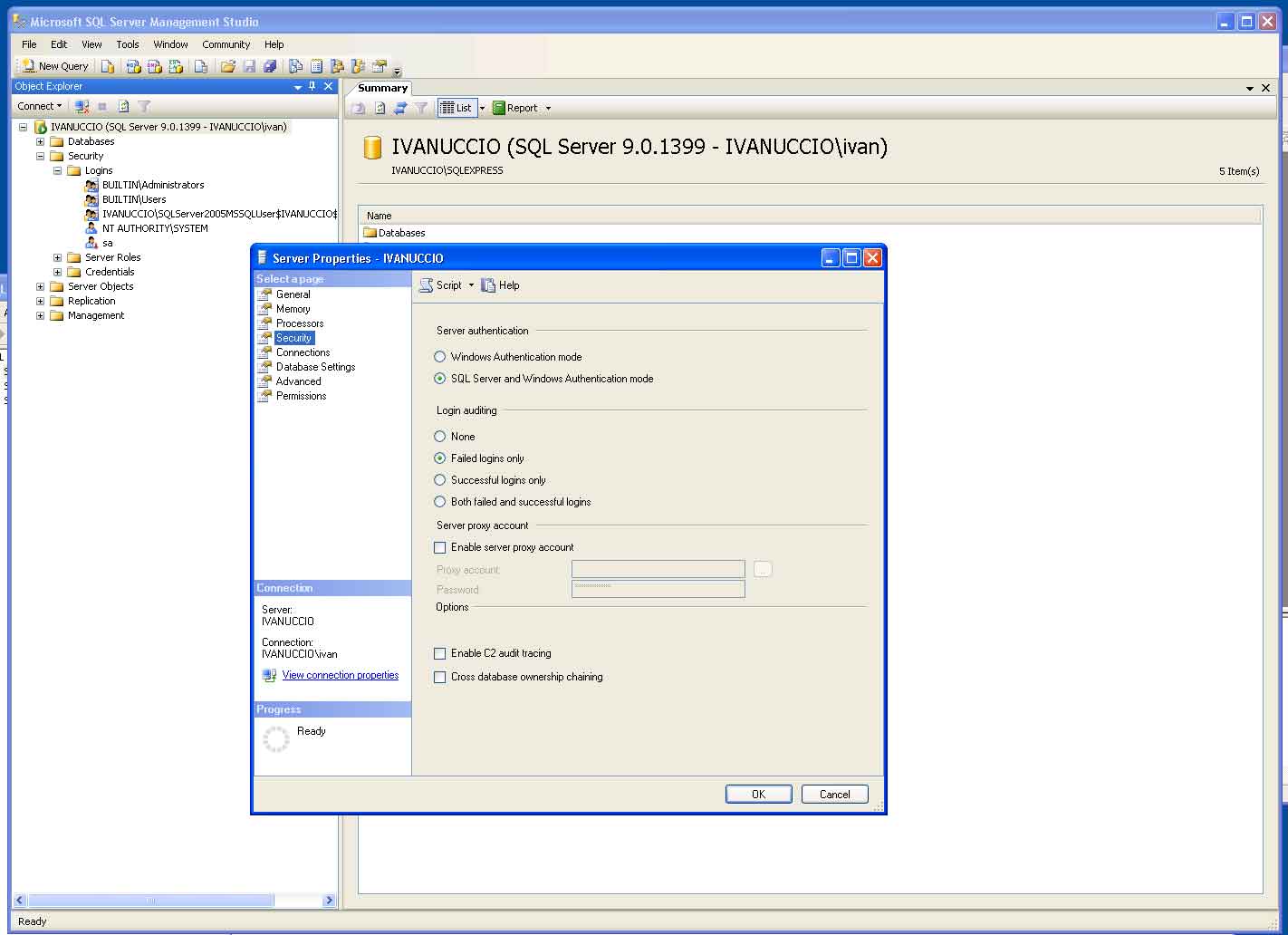
Task: Select the sa login in Object Explorer
Action: pos(108,243)
